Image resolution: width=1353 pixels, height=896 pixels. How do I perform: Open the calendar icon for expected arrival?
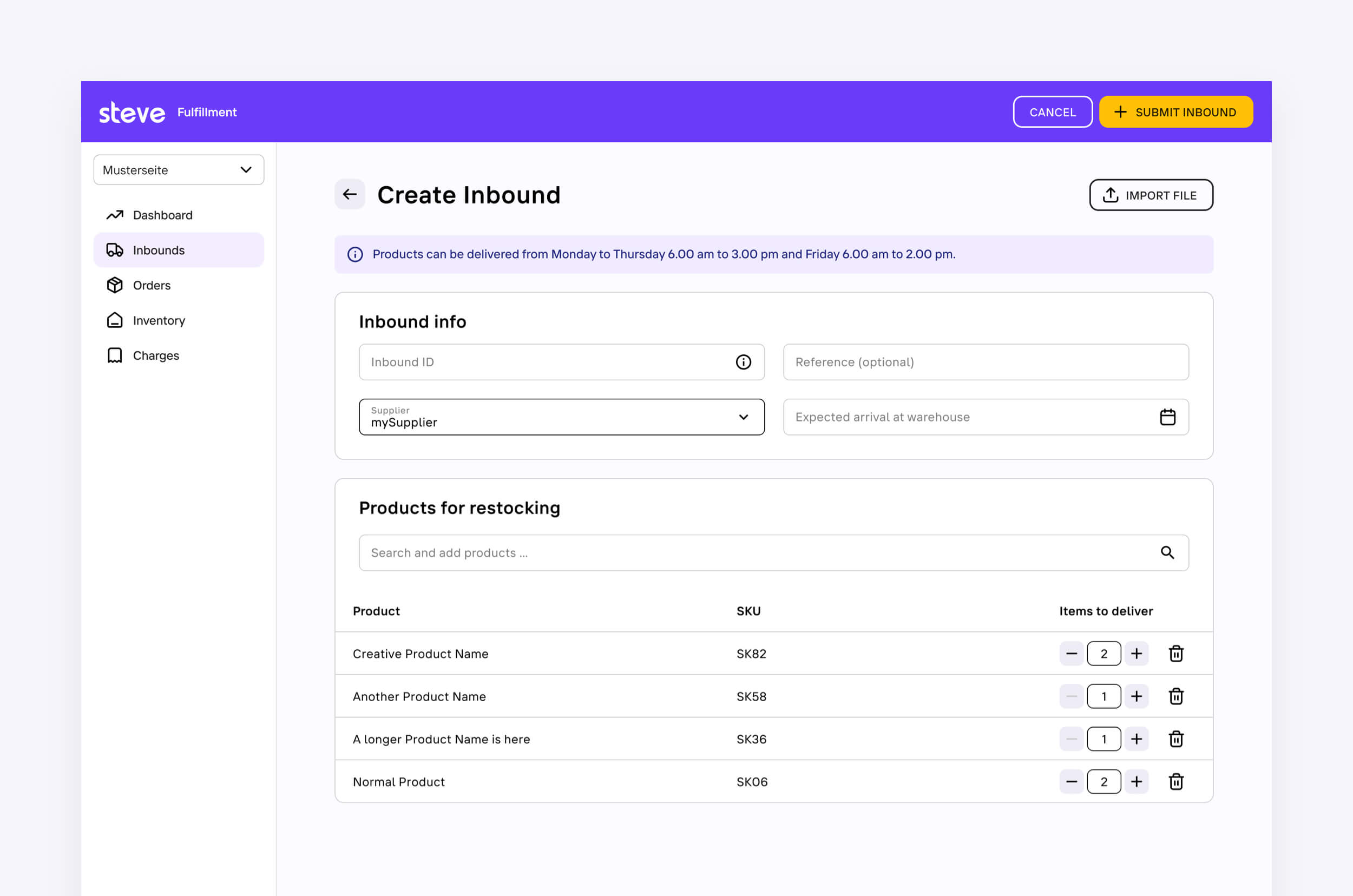[1168, 417]
